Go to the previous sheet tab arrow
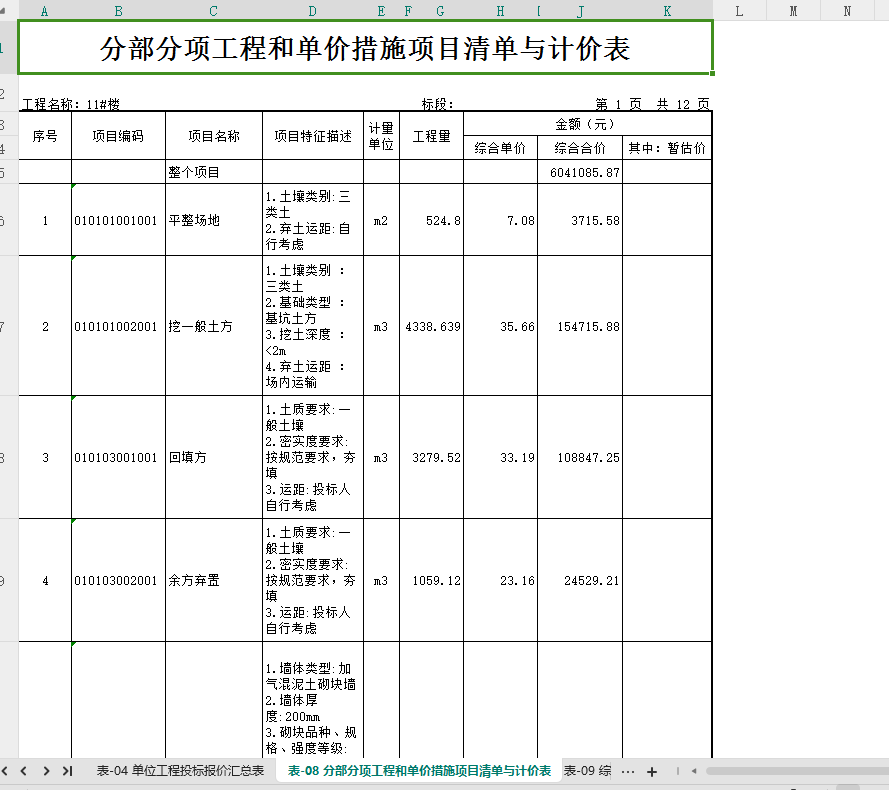Screen dimensions: 889x790 click(x=24, y=771)
